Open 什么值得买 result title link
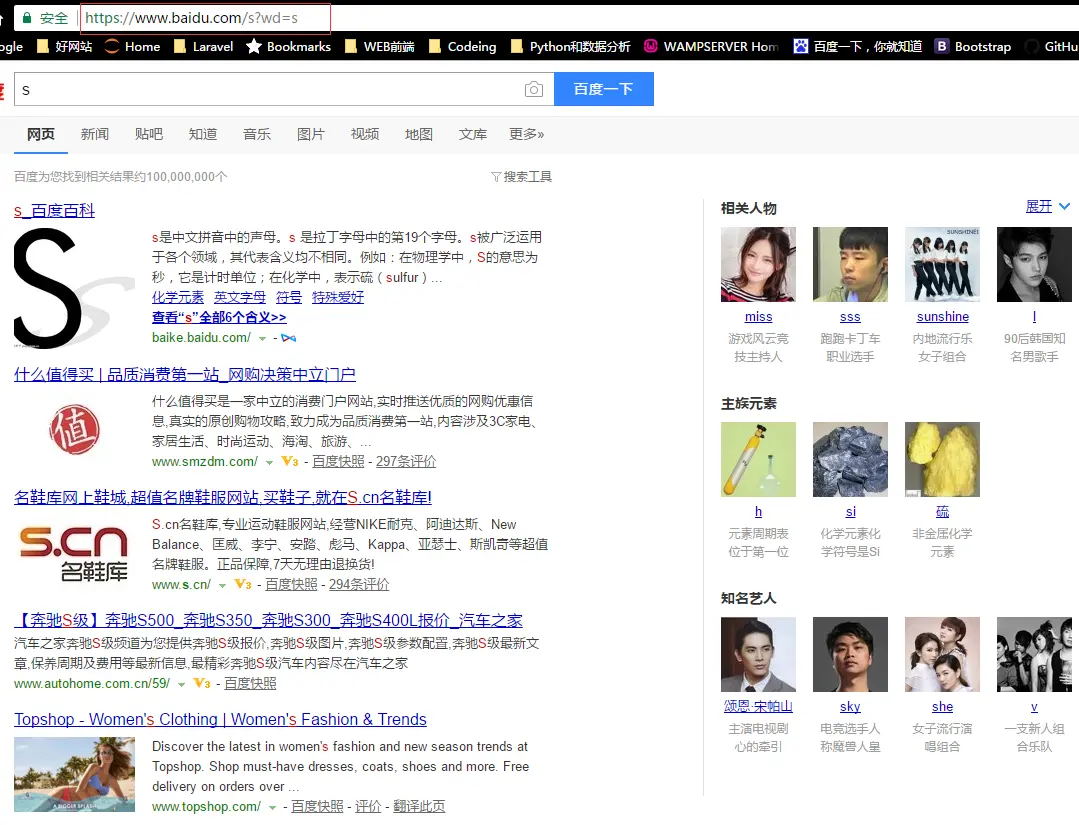The width and height of the screenshot is (1079, 825). click(x=184, y=374)
